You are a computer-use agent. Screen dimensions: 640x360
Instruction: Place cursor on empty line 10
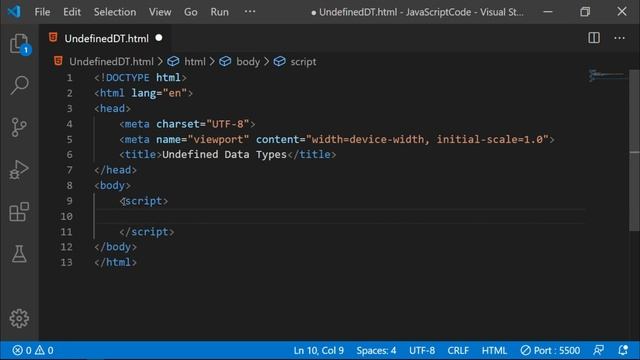pos(339,216)
